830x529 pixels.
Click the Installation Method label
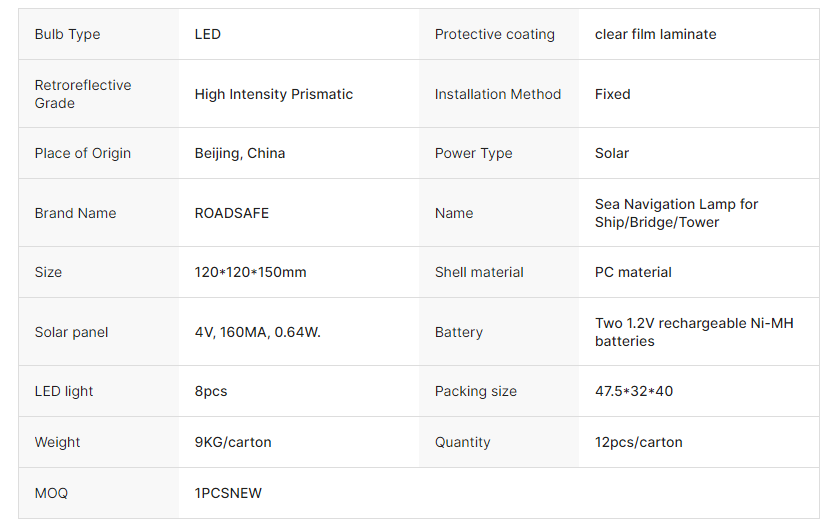(x=497, y=94)
